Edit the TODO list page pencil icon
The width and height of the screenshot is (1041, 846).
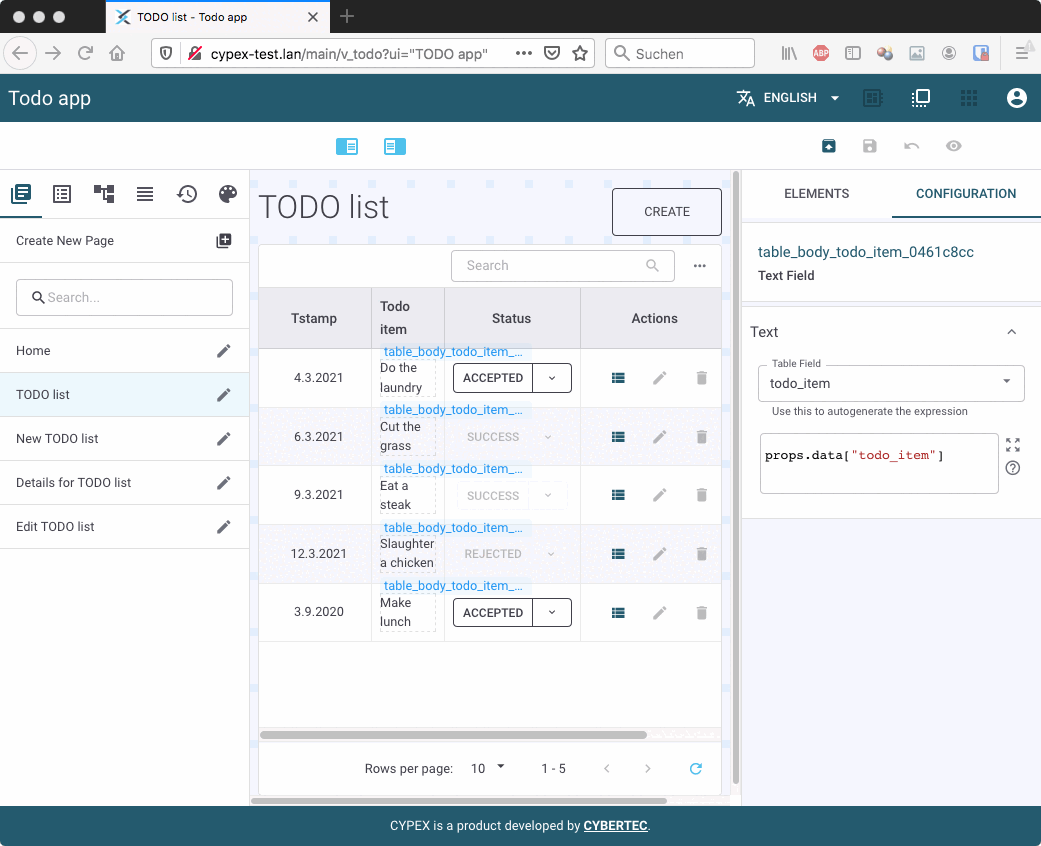224,394
